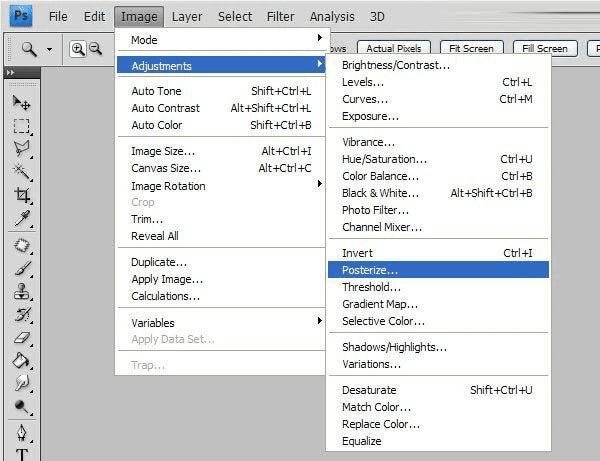Choose Desaturate from the submenu
The height and width of the screenshot is (461, 600).
[438, 390]
